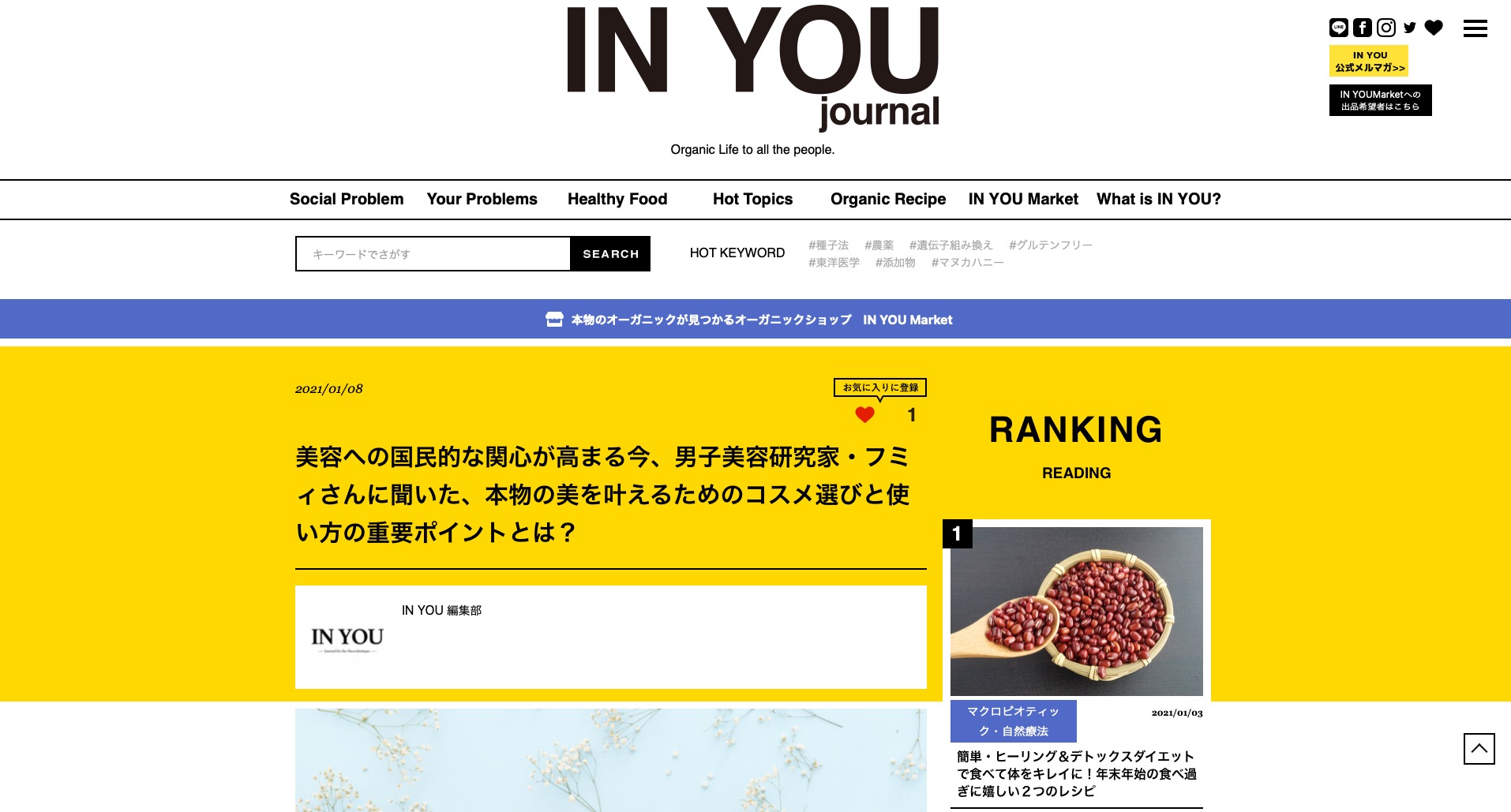
Task: Open the Instagram icon
Action: 1386,28
